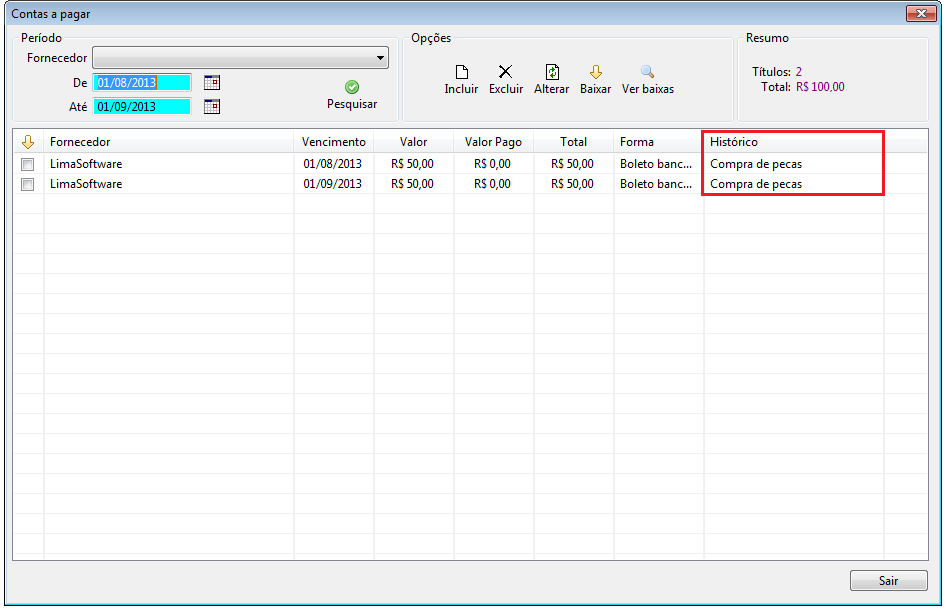Screen dimensions: 945x610
Task: Click the Valor Pago column header
Action: pyautogui.click(x=493, y=142)
